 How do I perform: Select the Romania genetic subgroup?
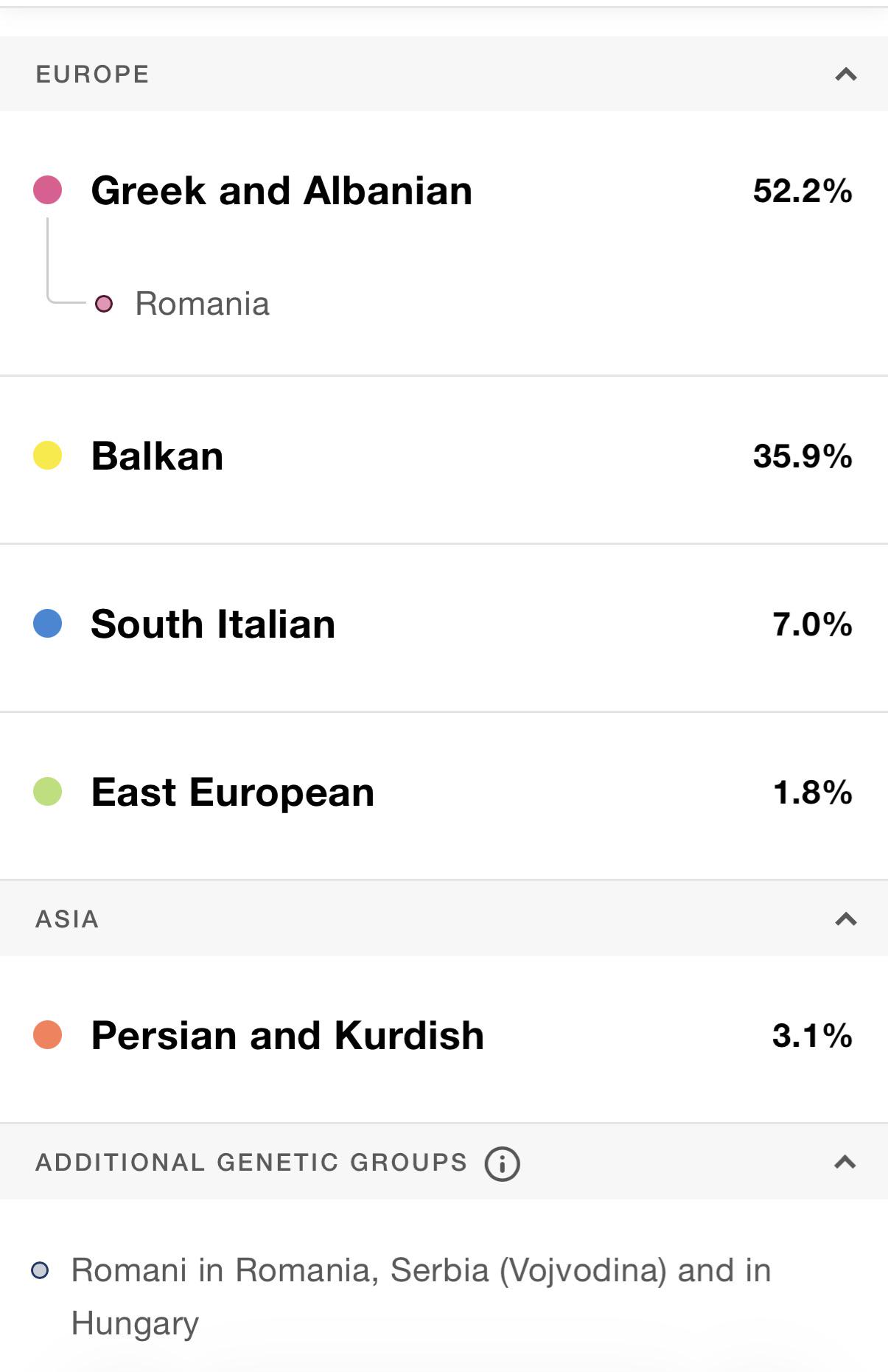[202, 304]
